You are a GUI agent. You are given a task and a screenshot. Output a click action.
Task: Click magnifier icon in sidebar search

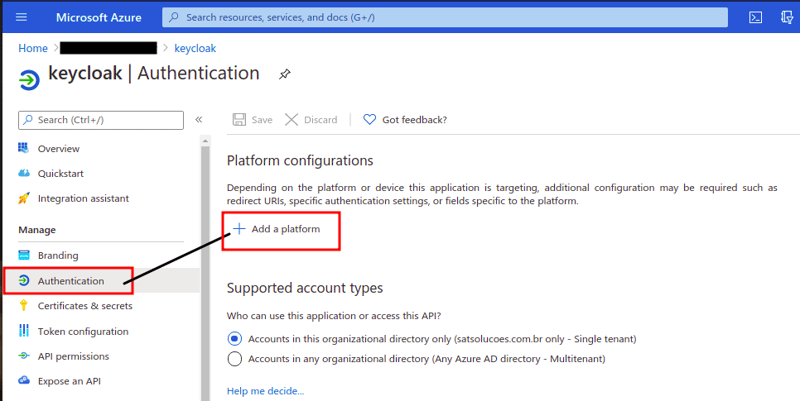click(x=28, y=120)
